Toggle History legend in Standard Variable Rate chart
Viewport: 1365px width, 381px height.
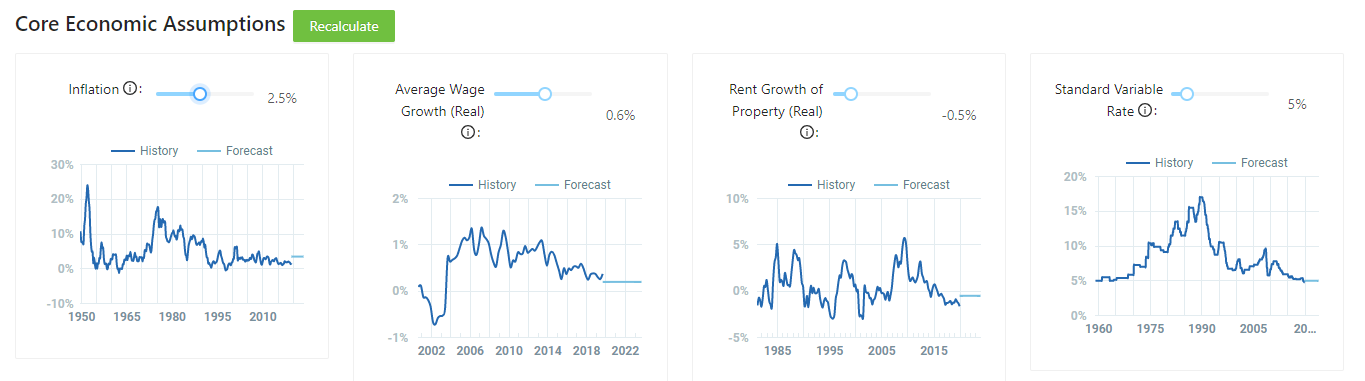(1159, 163)
